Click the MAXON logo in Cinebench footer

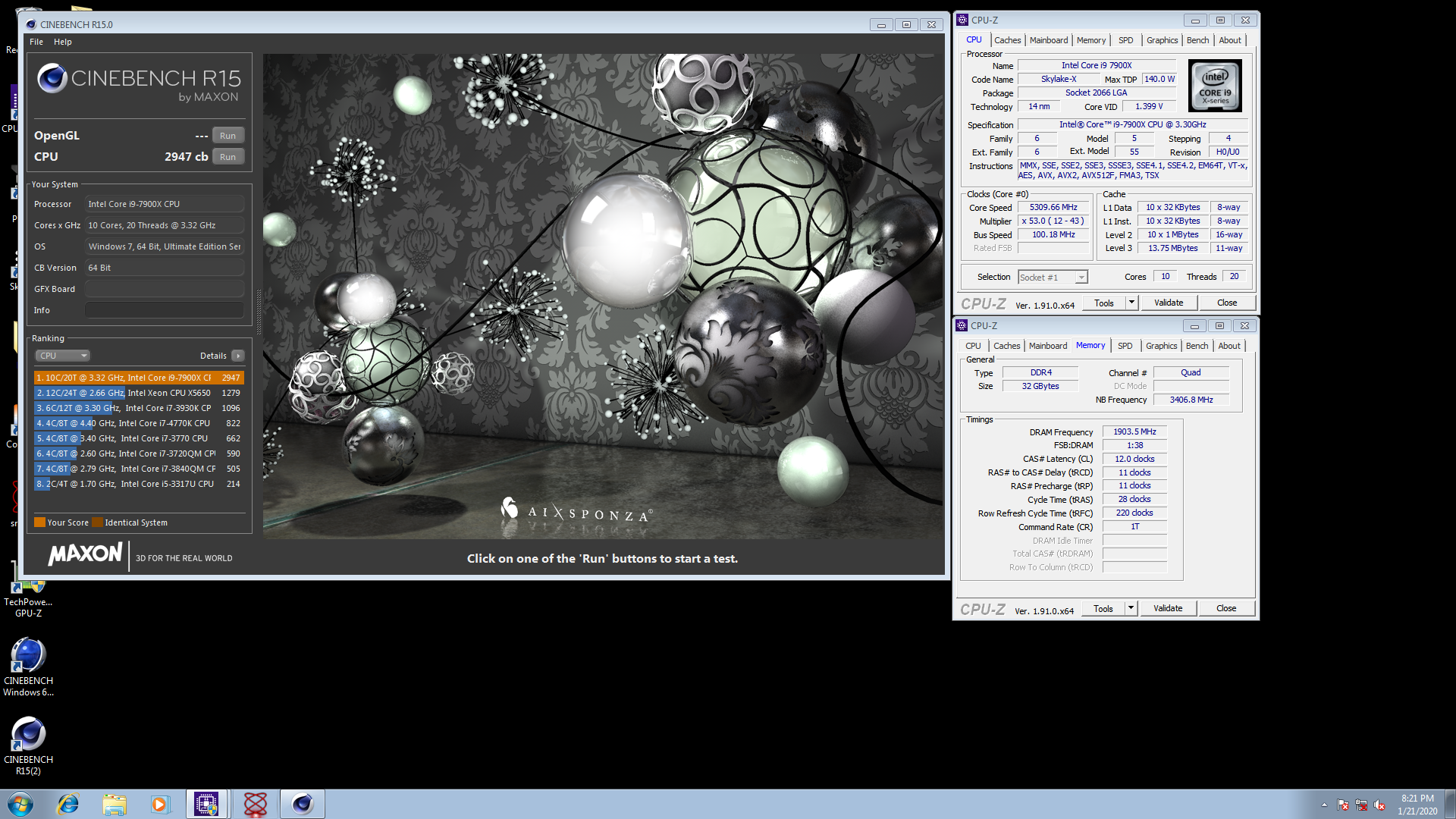pyautogui.click(x=85, y=554)
